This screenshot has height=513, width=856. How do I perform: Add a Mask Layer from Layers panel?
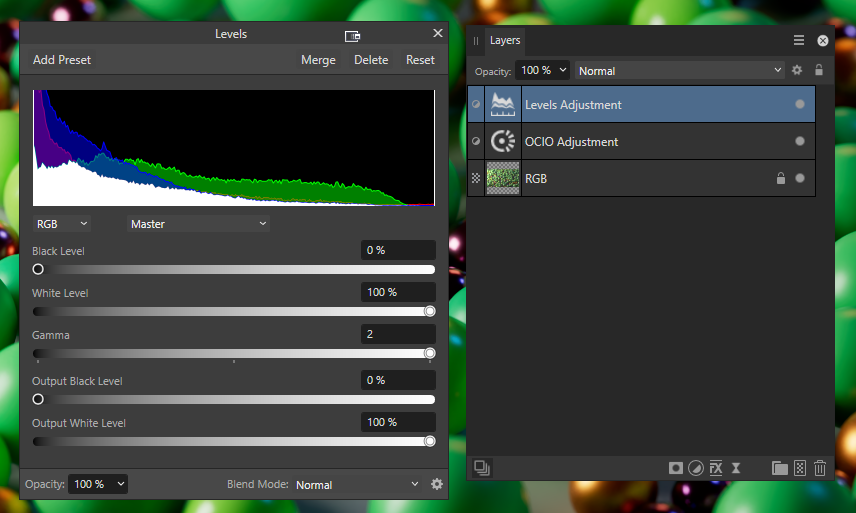pos(676,468)
